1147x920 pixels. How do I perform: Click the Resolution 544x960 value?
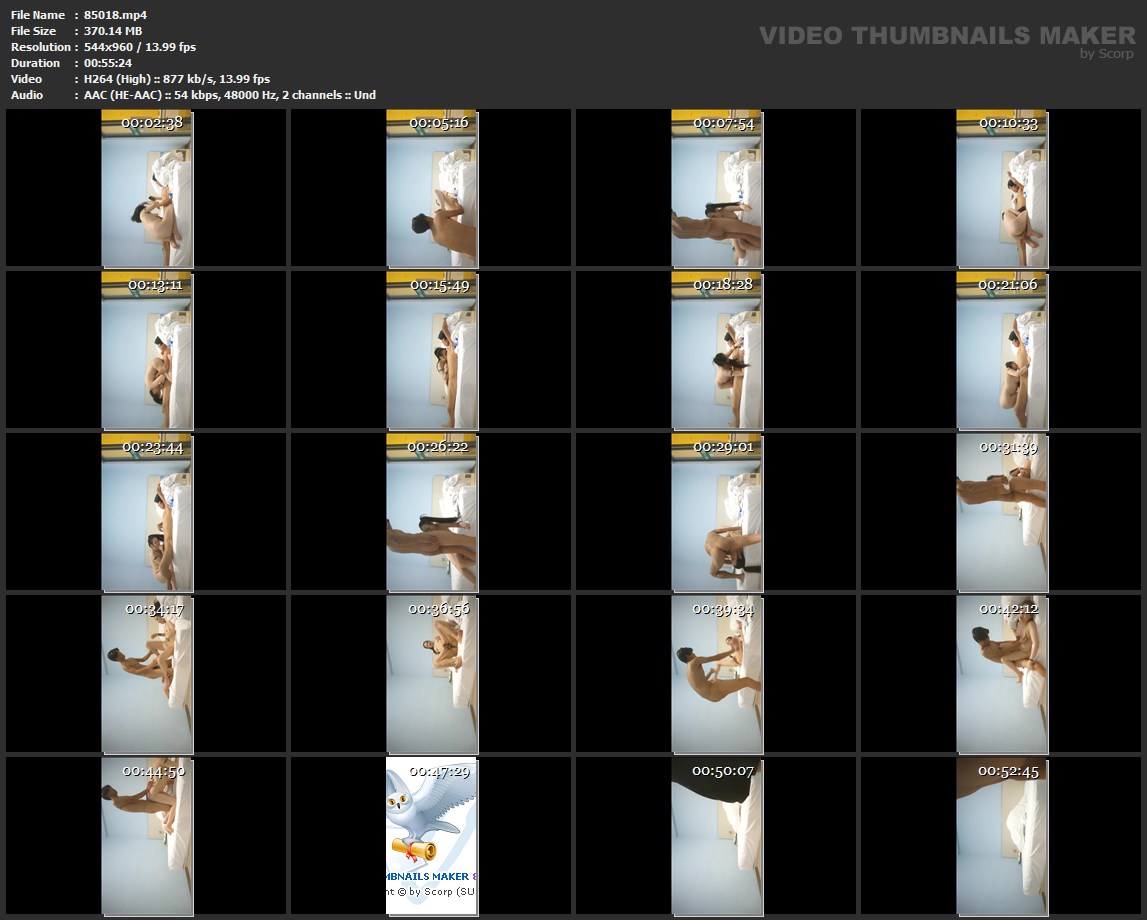(140, 47)
